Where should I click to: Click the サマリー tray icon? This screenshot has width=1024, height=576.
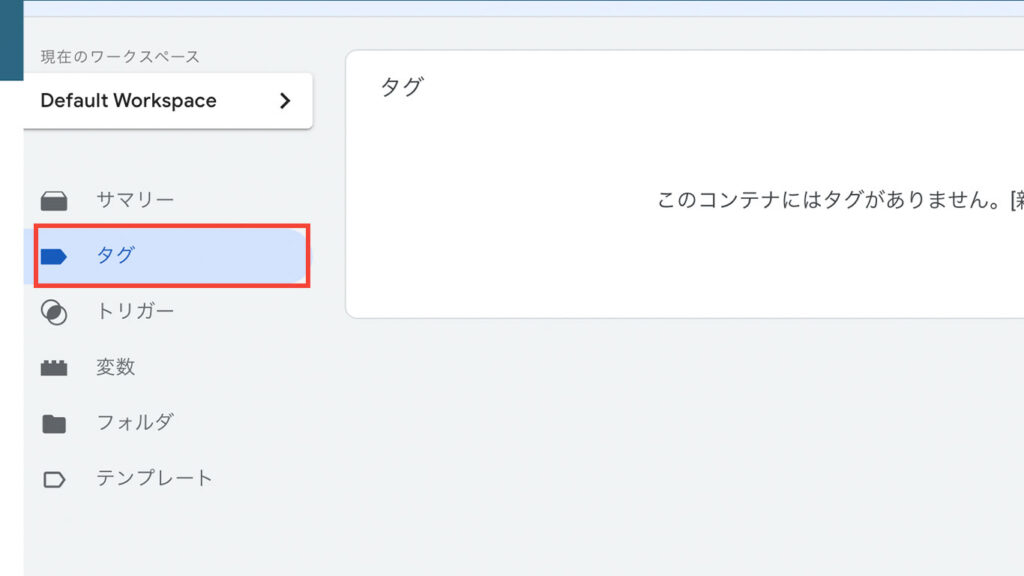pyautogui.click(x=54, y=201)
